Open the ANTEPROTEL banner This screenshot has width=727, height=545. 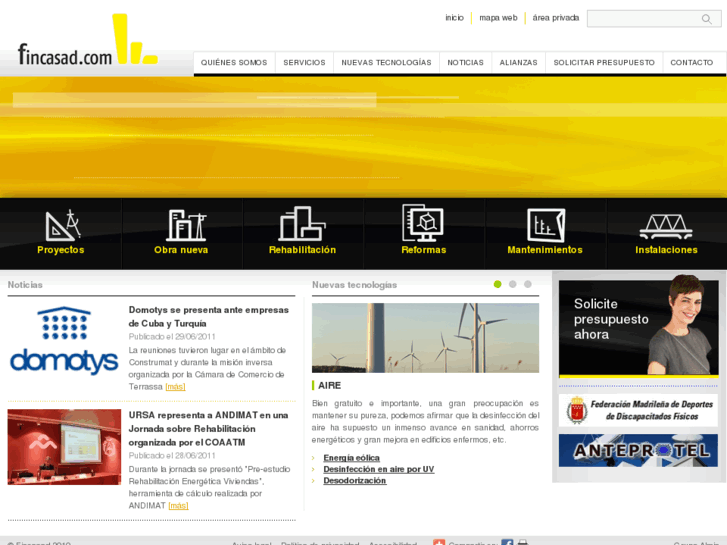coord(638,450)
